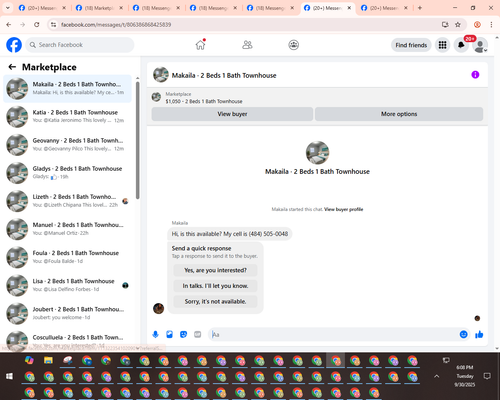Open Manuel's townhouse conversation
Viewport: 500px width, 400px height.
(67, 229)
